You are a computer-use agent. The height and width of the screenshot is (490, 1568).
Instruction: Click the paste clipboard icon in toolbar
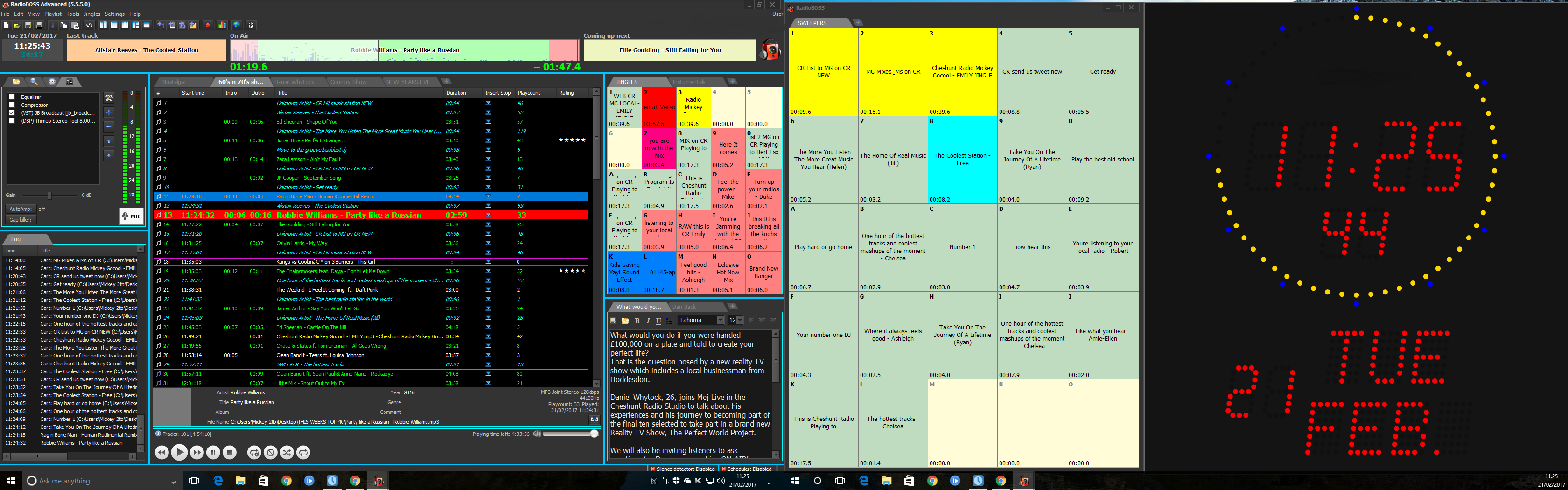[74, 25]
